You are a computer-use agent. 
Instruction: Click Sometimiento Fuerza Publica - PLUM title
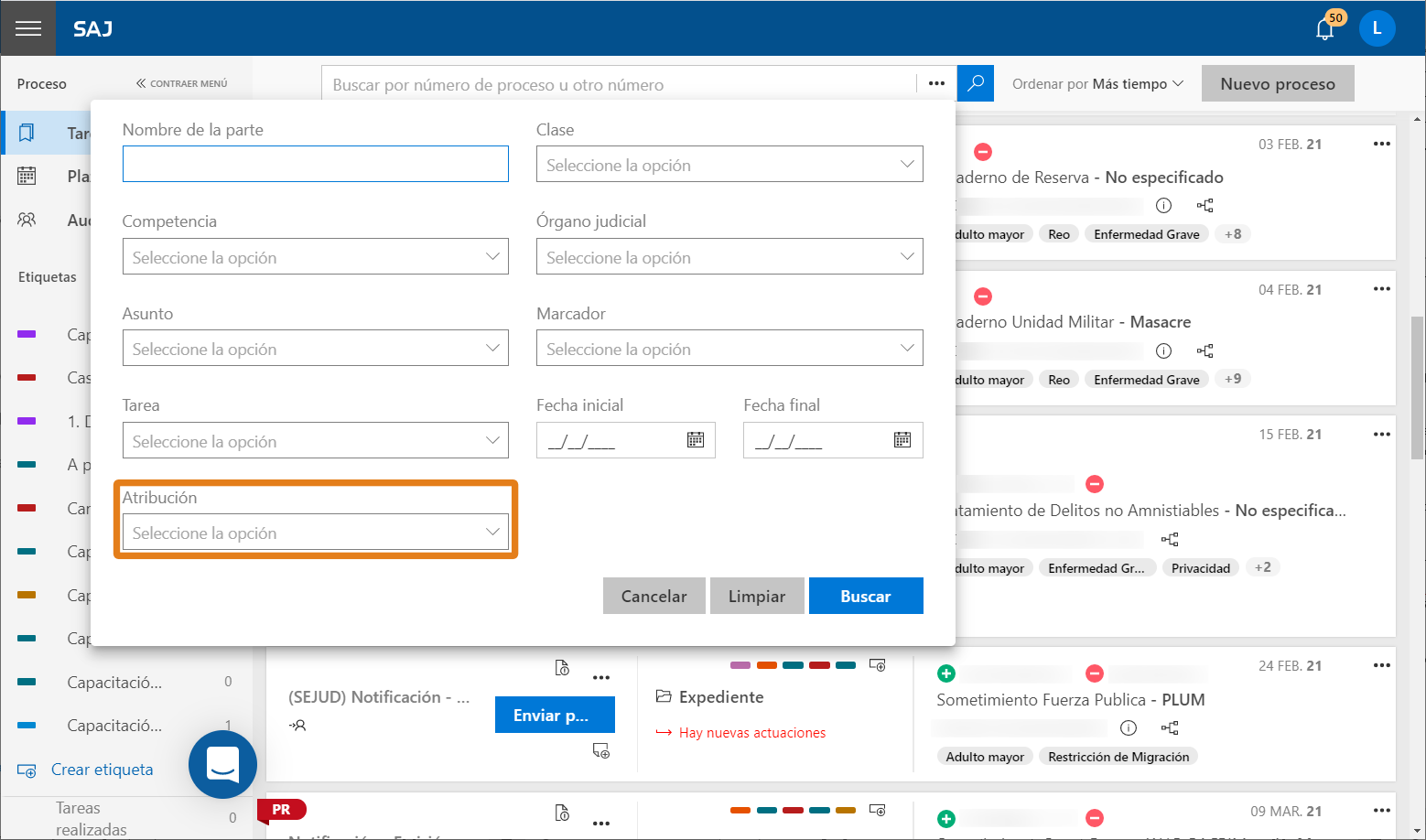click(1071, 700)
